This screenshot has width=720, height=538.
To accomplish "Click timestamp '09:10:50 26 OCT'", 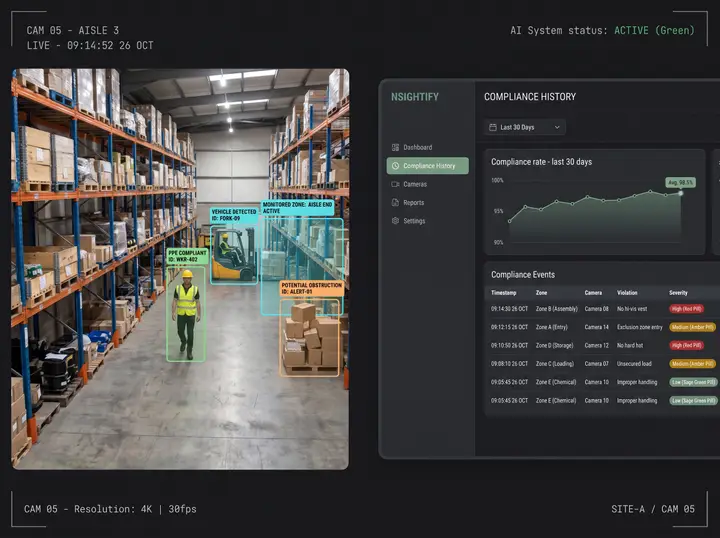I will (x=509, y=346).
